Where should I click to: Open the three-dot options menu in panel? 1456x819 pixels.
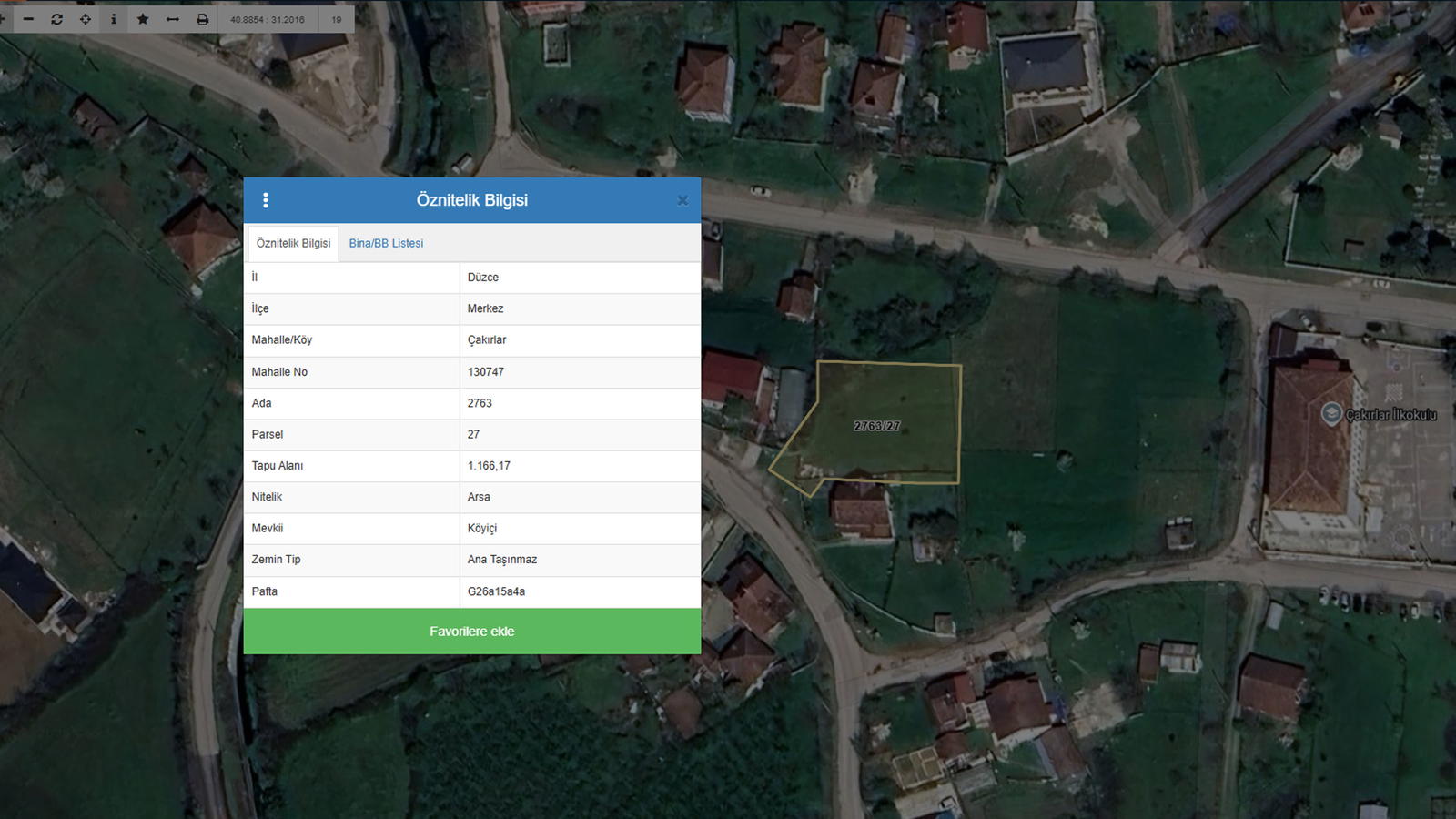click(266, 200)
